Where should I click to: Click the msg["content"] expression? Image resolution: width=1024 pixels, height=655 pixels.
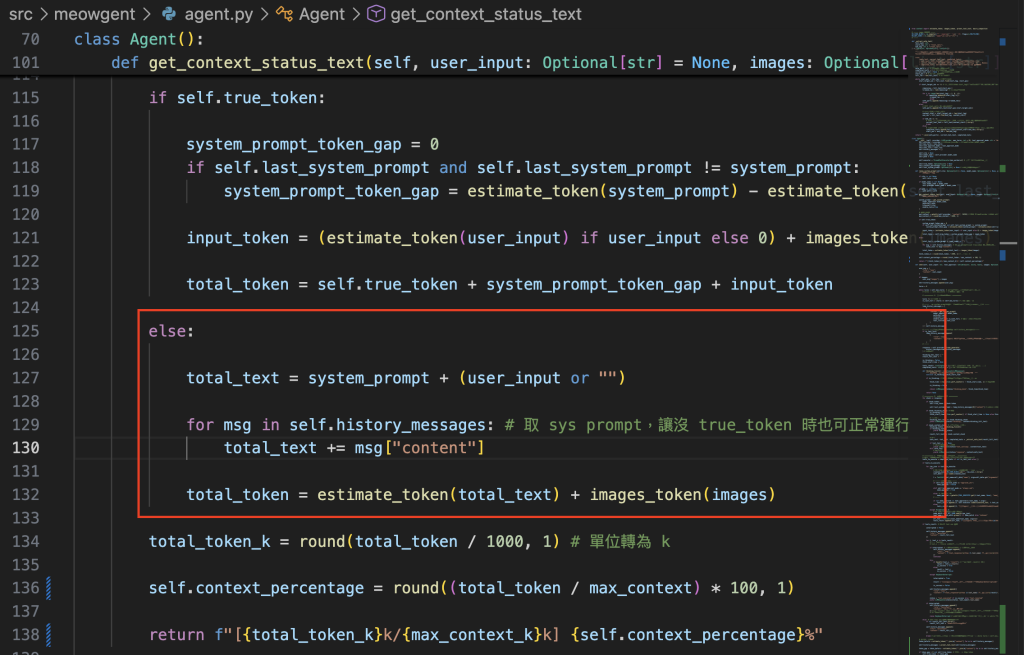pos(419,448)
